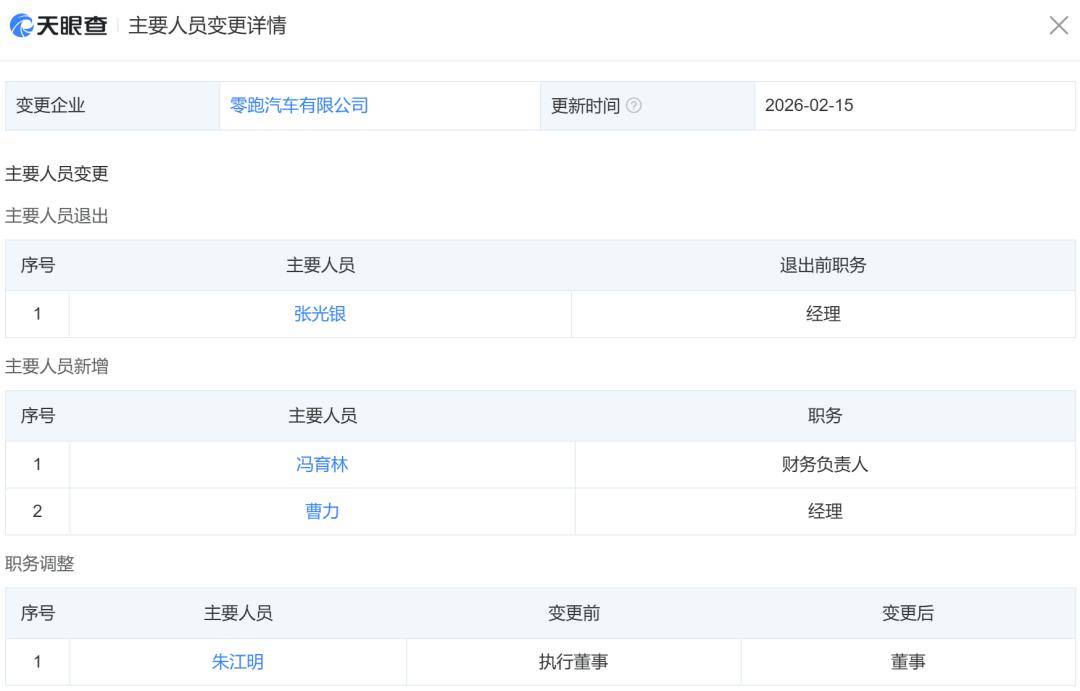1080x691 pixels.
Task: Click the 变更企业 field label
Action: 51,105
